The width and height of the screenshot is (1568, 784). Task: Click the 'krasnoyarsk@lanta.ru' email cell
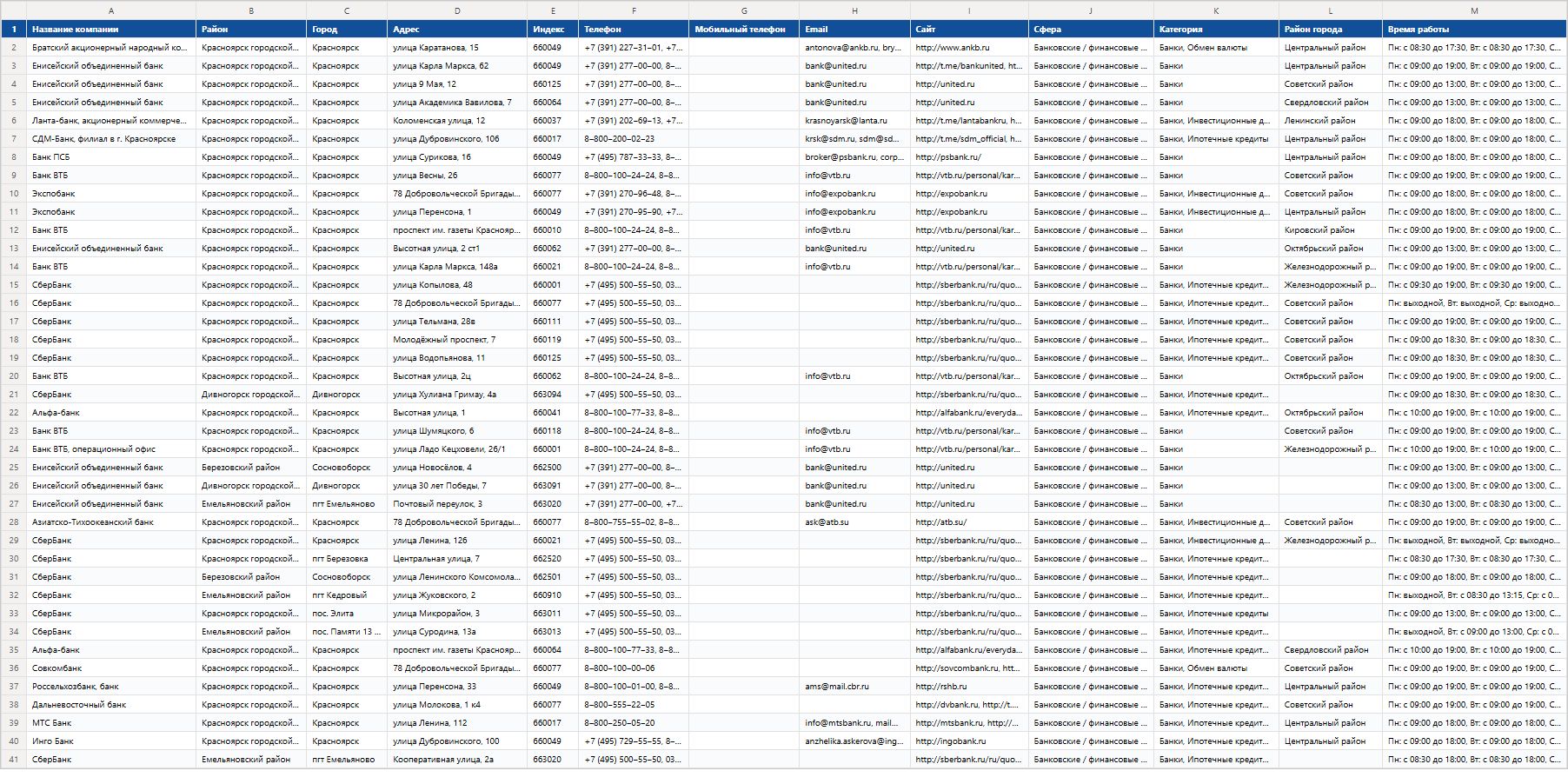pyautogui.click(x=854, y=121)
